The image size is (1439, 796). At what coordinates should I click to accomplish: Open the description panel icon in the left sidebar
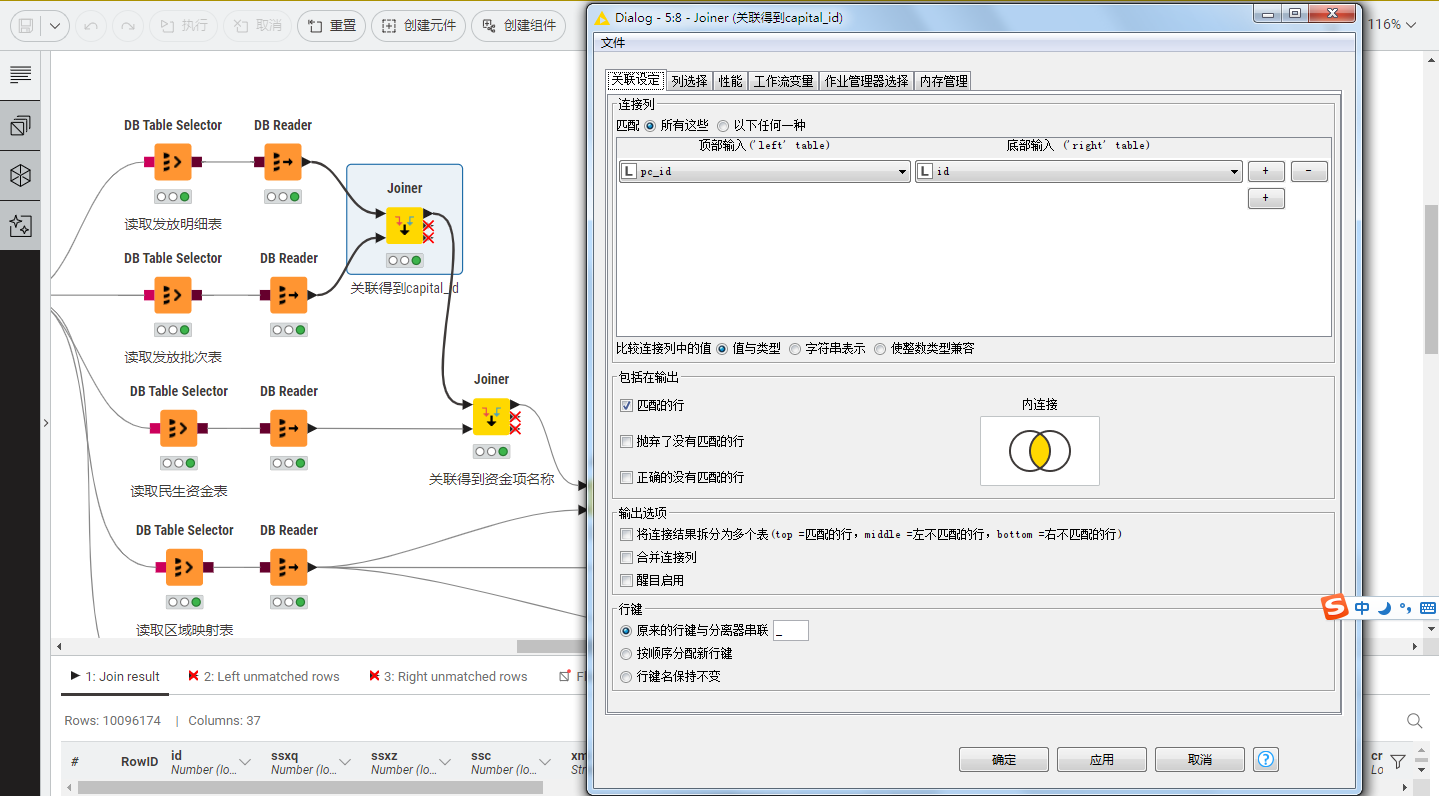20,75
